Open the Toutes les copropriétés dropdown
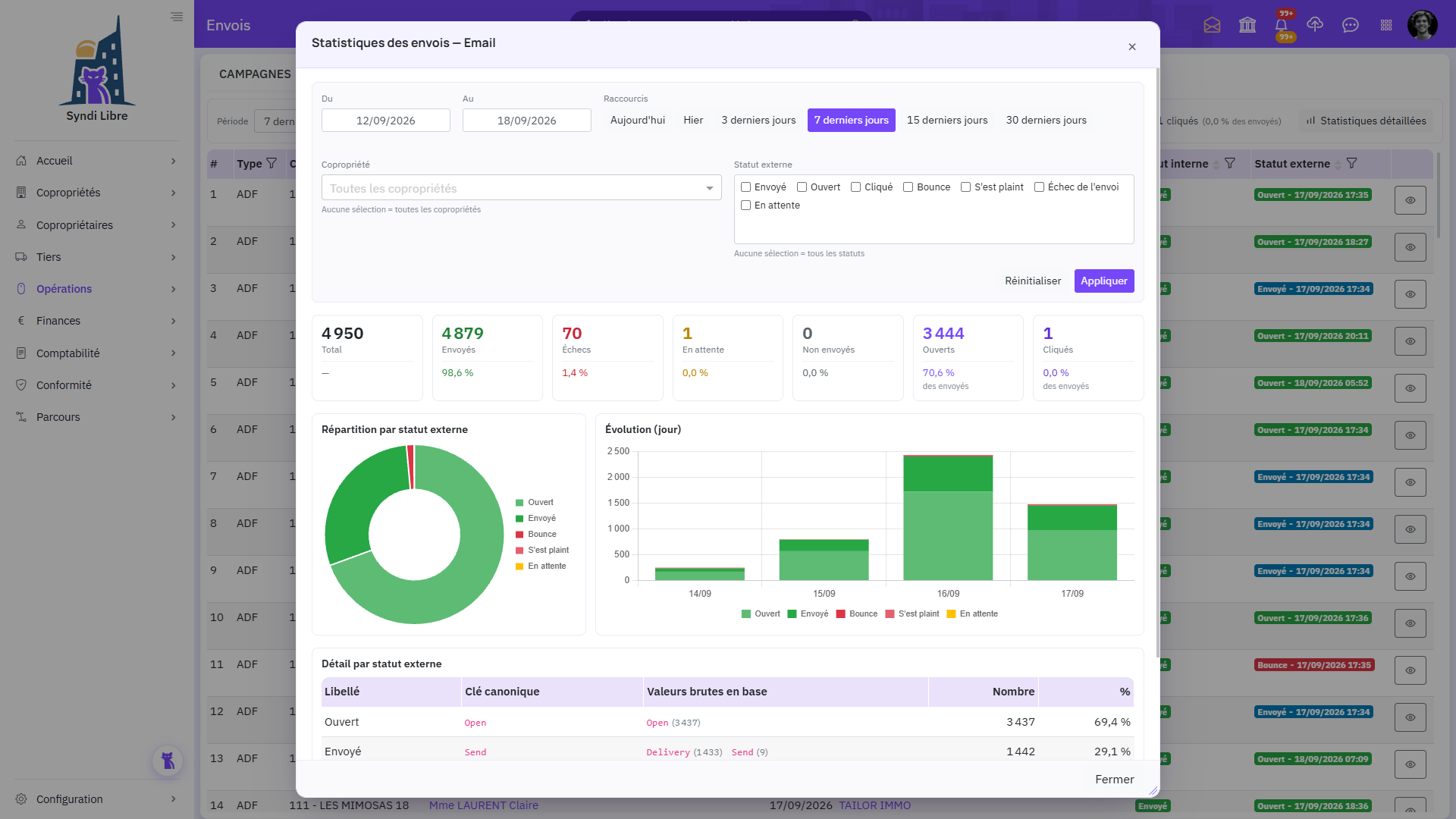The height and width of the screenshot is (819, 1456). click(522, 188)
